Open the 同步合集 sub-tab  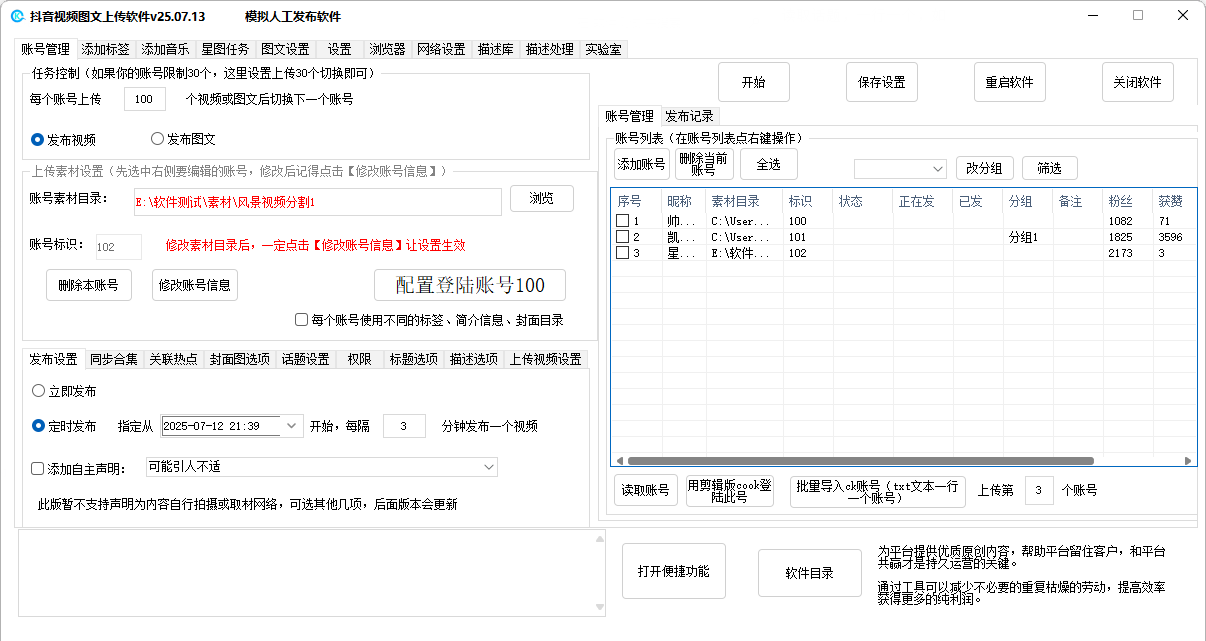[114, 360]
